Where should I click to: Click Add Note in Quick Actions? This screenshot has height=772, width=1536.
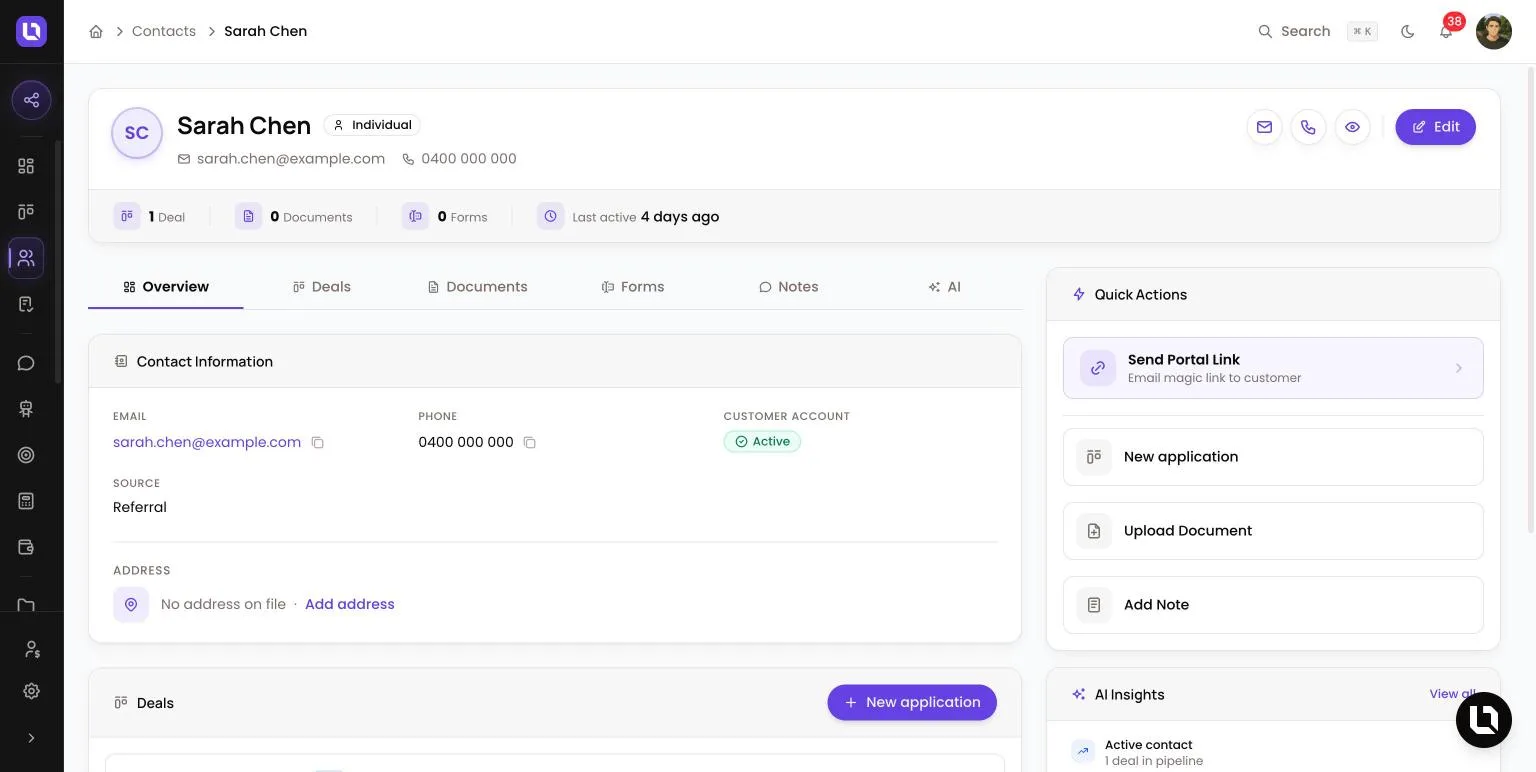pos(1273,605)
